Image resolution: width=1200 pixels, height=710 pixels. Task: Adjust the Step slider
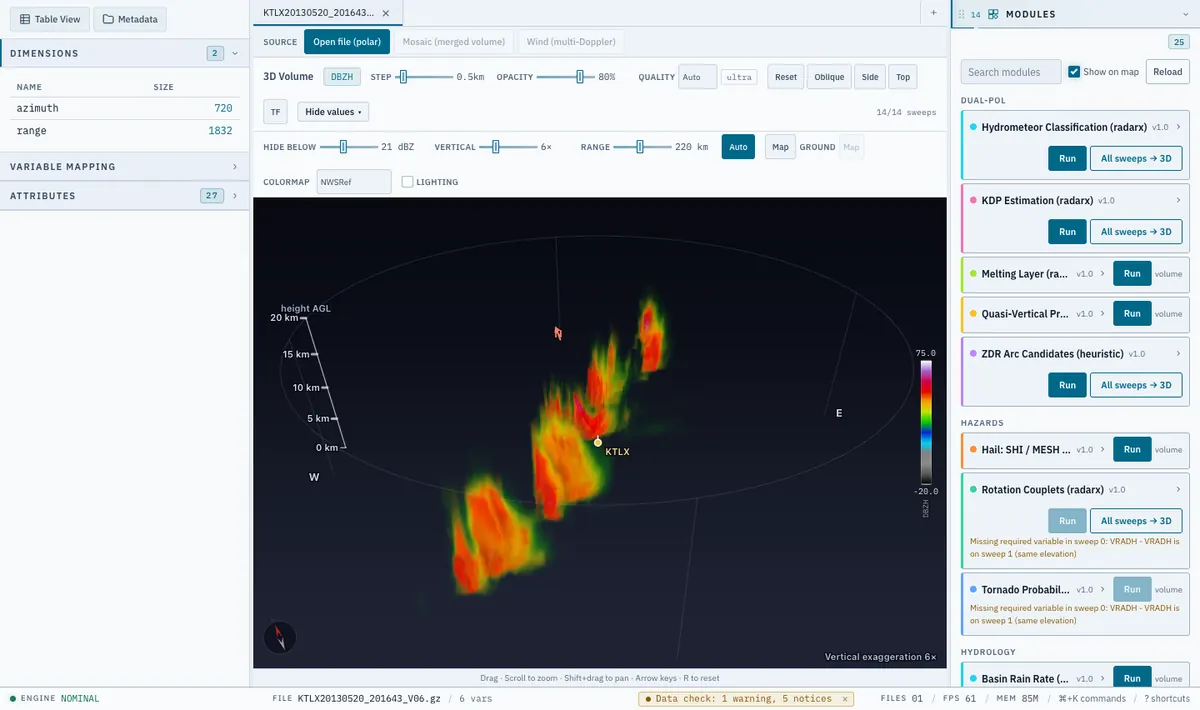click(x=424, y=77)
